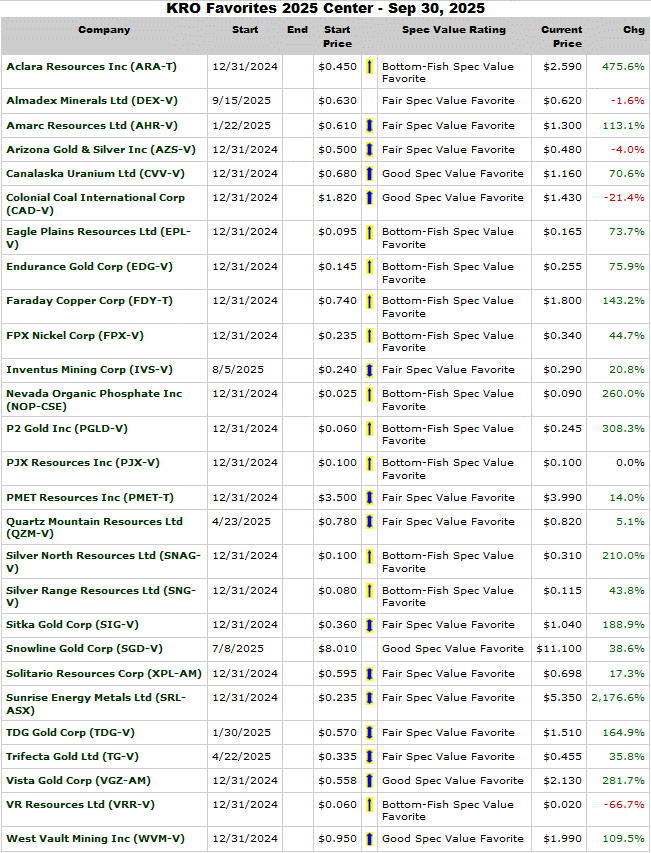
Task: Open Snowline Gold Corp (SGD-V) link
Action: 84,649
